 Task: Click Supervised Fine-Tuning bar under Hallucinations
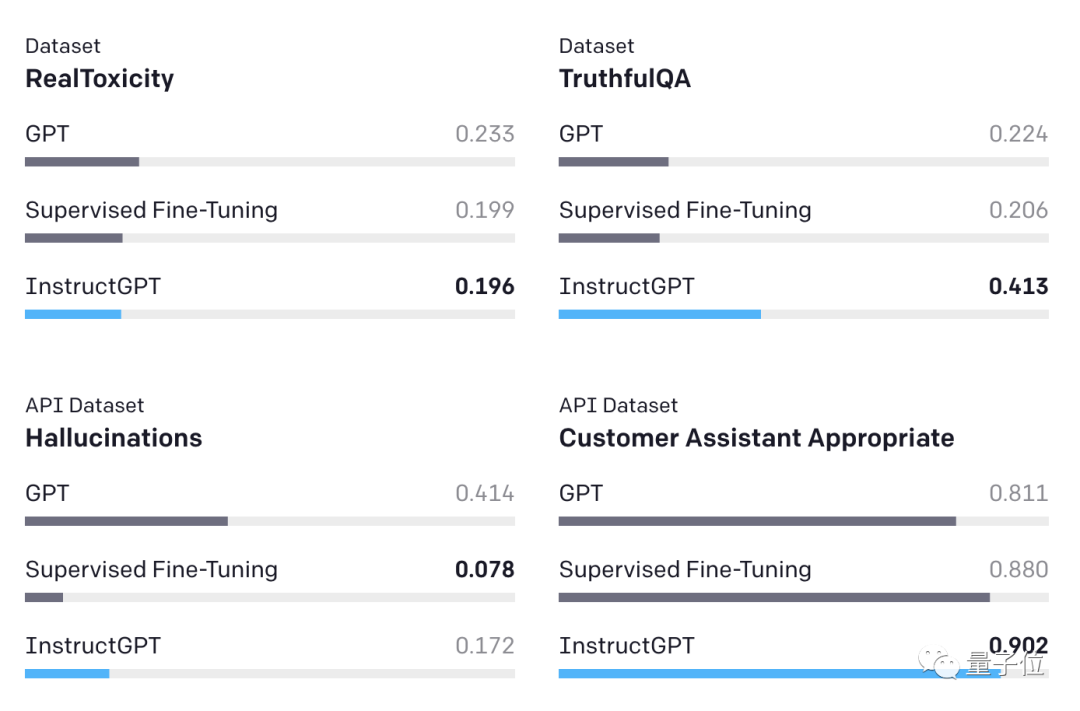(44, 597)
